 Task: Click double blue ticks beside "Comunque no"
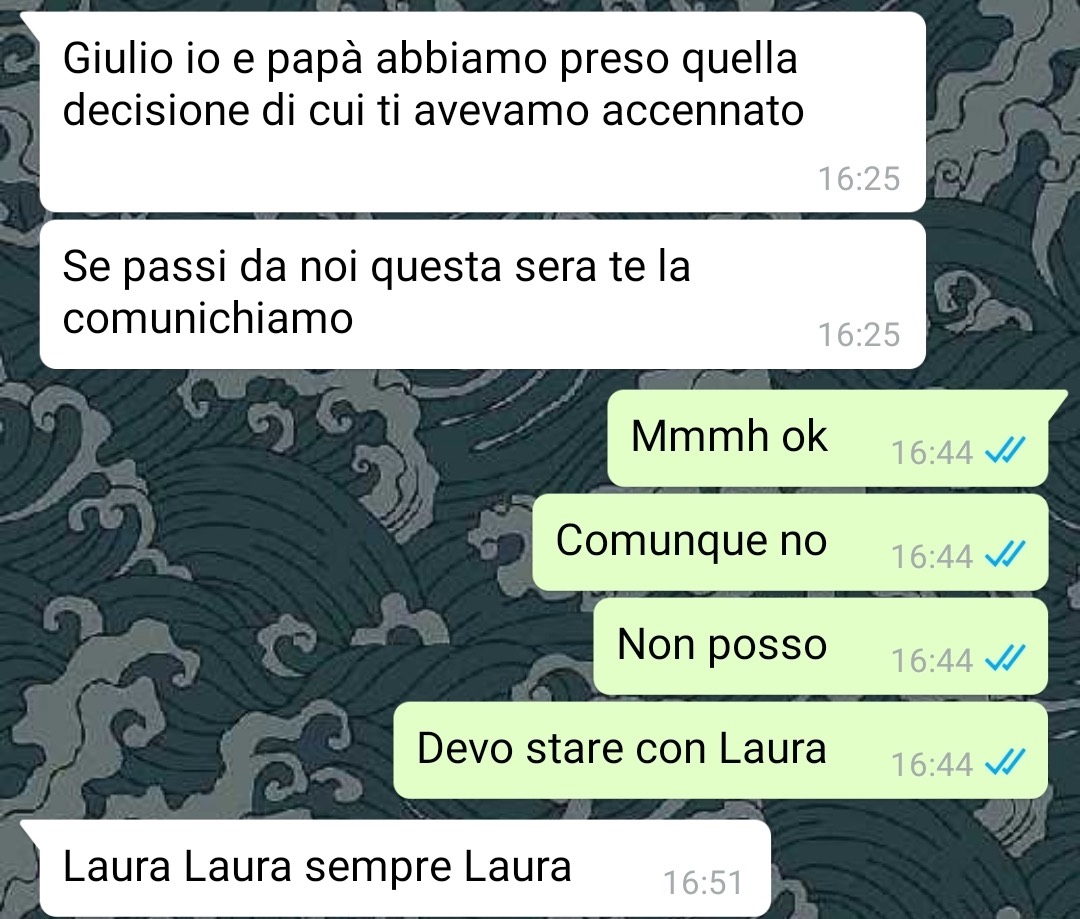click(1005, 555)
